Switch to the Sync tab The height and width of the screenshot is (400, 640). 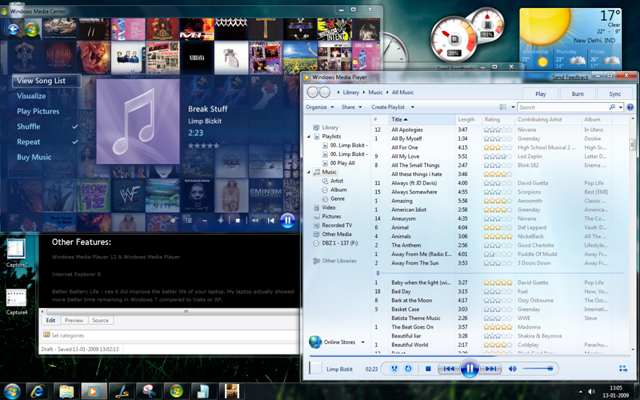pos(615,93)
